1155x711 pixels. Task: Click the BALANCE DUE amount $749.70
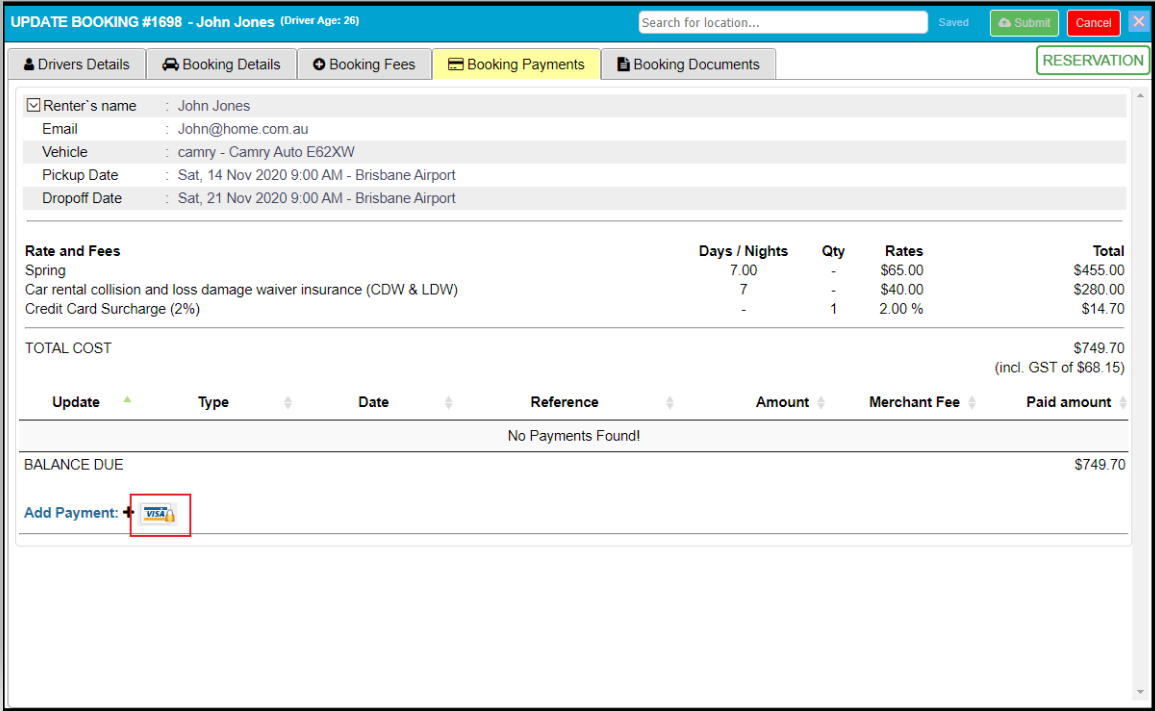1099,465
